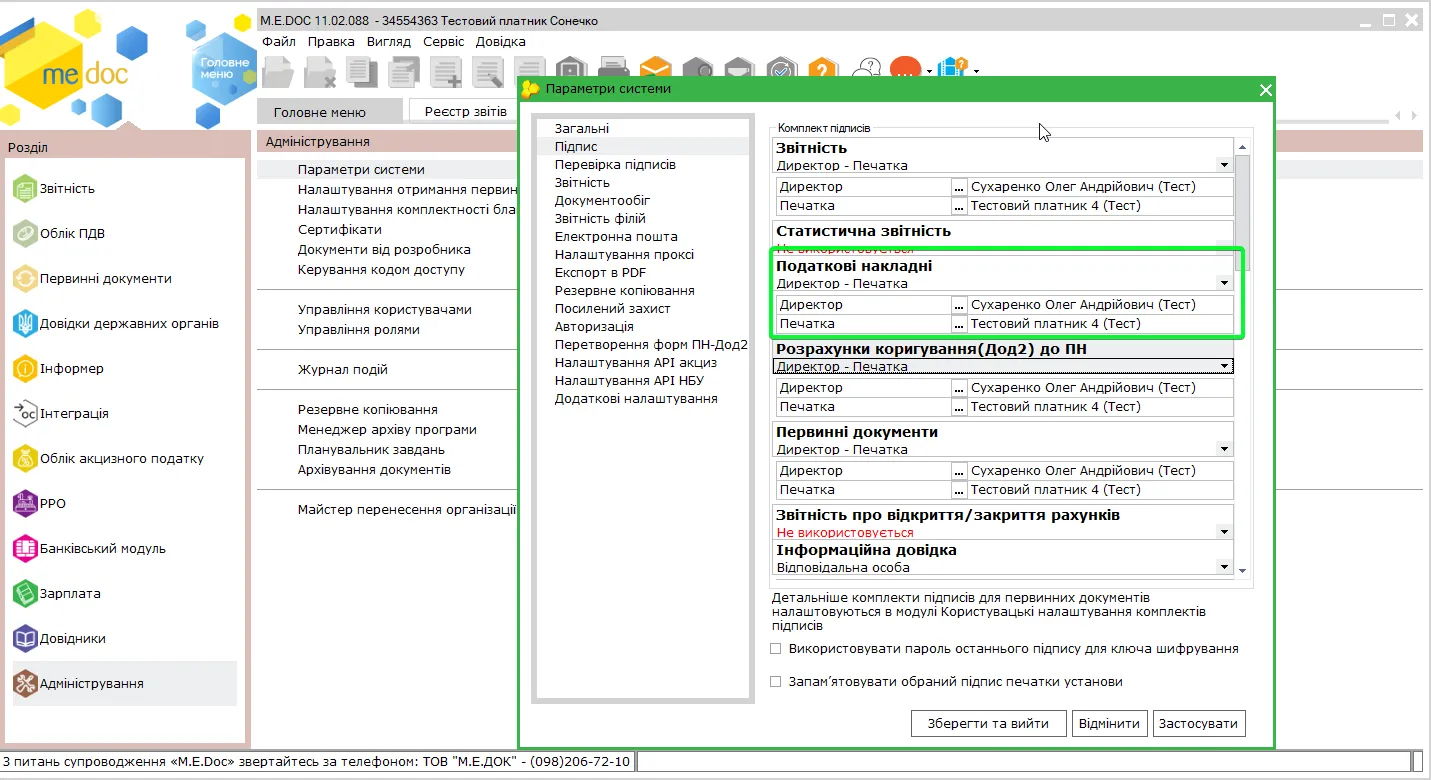Open the РРО module in sidebar
1431x780 pixels.
tap(40, 503)
